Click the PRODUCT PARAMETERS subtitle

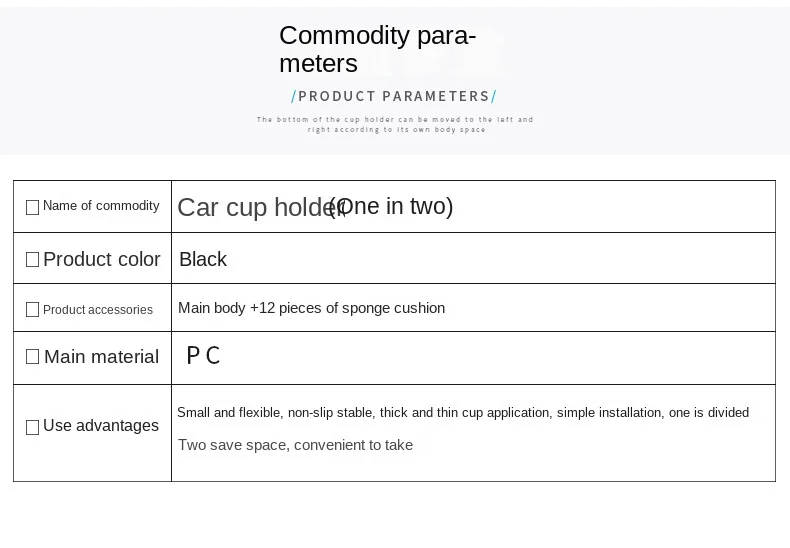[x=394, y=96]
